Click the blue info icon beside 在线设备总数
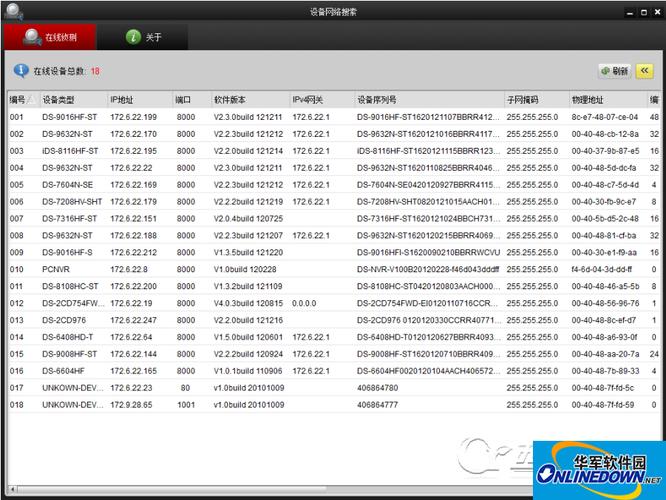 [21, 71]
